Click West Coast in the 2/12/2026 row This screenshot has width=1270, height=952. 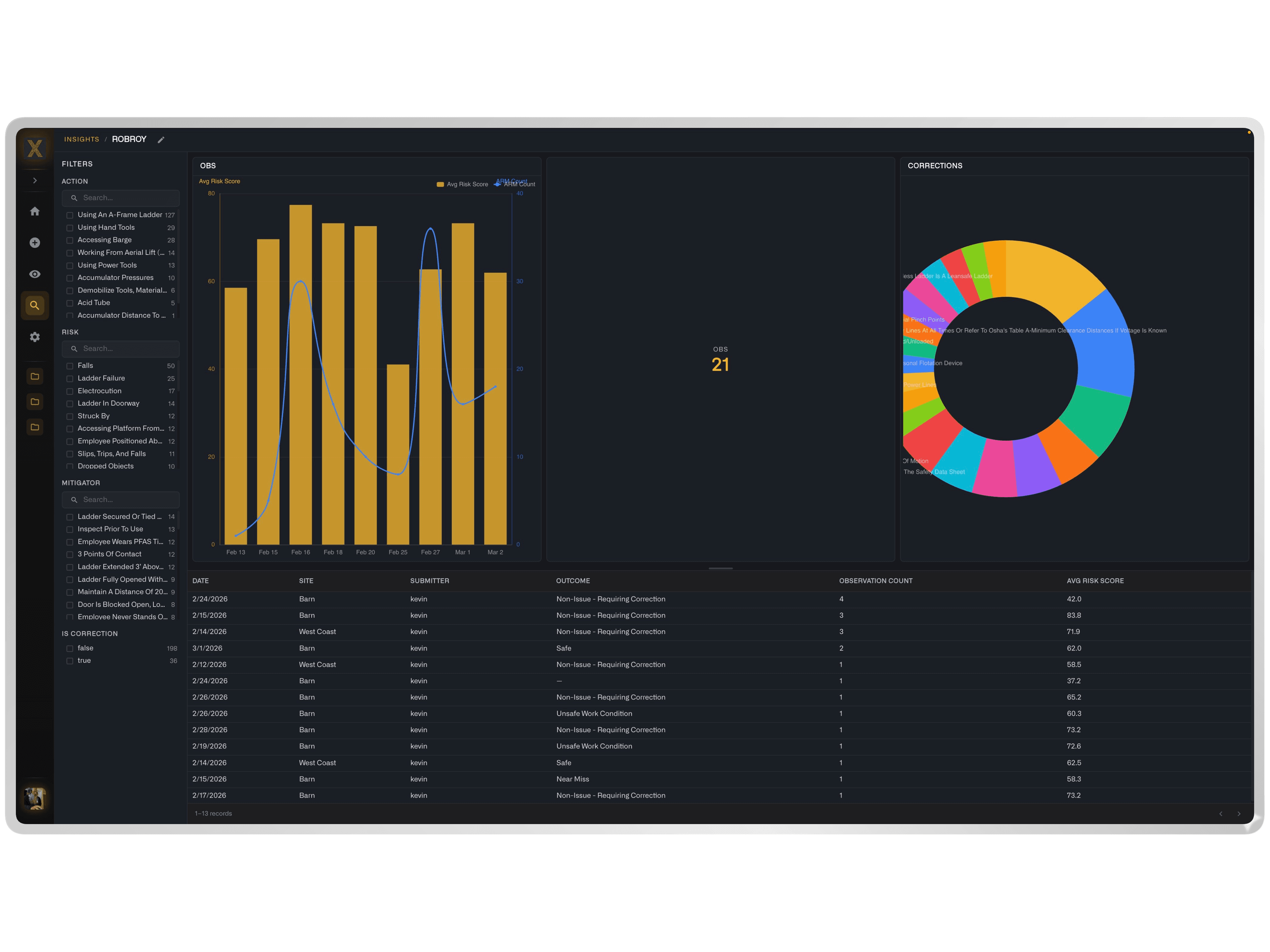[317, 665]
